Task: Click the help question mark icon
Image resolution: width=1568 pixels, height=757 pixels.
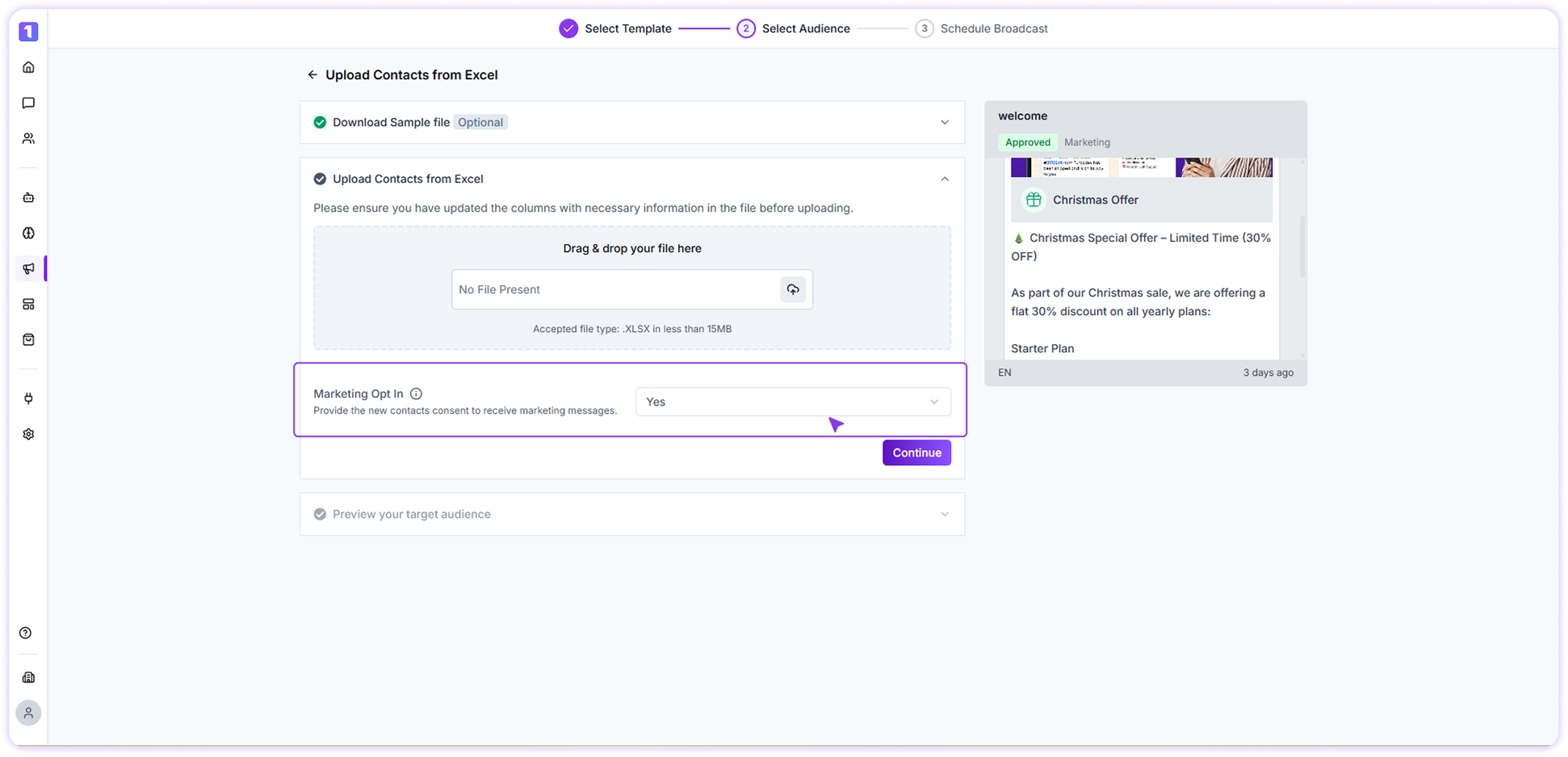Action: 26,633
